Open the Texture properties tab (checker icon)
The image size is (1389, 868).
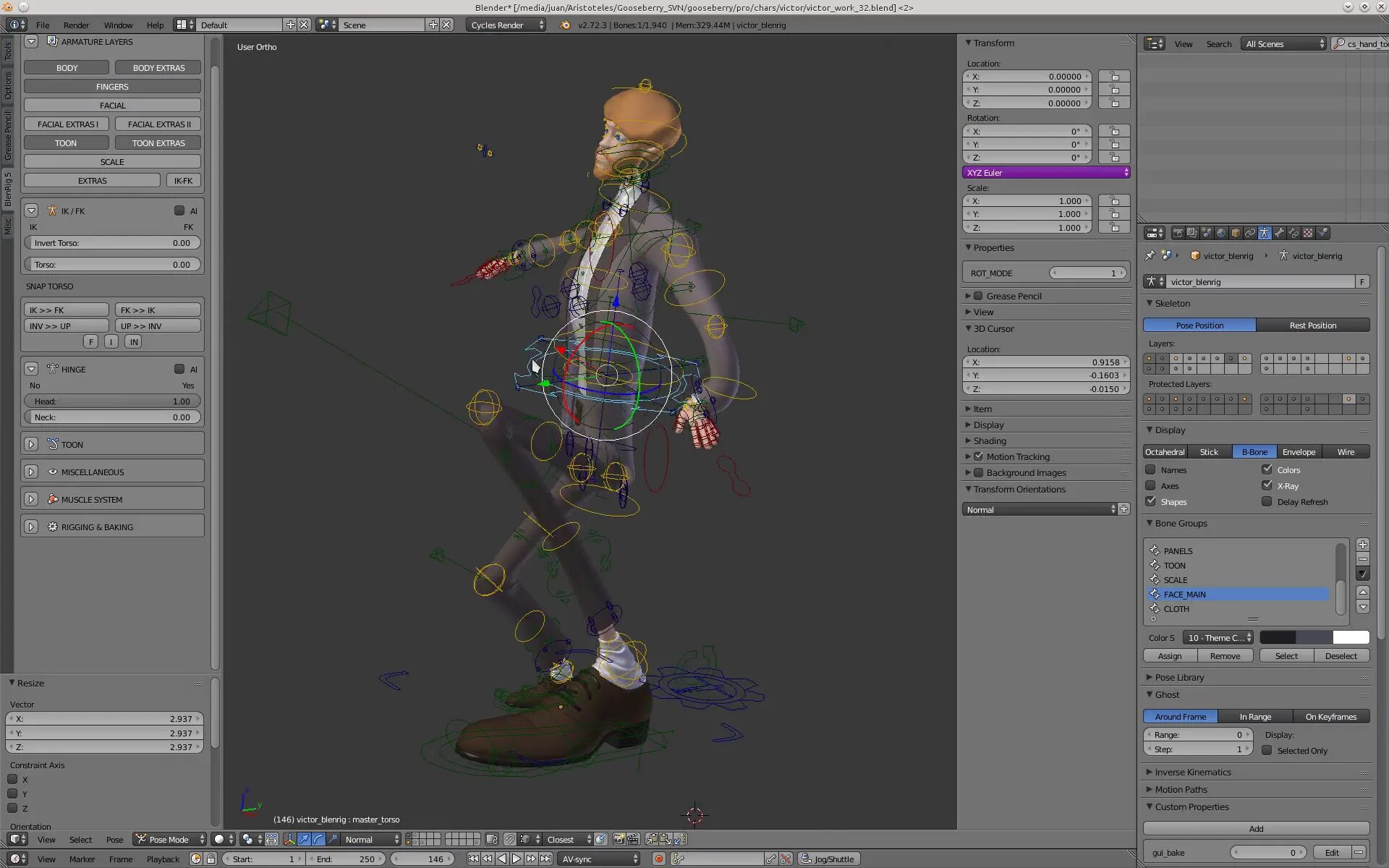1308,233
